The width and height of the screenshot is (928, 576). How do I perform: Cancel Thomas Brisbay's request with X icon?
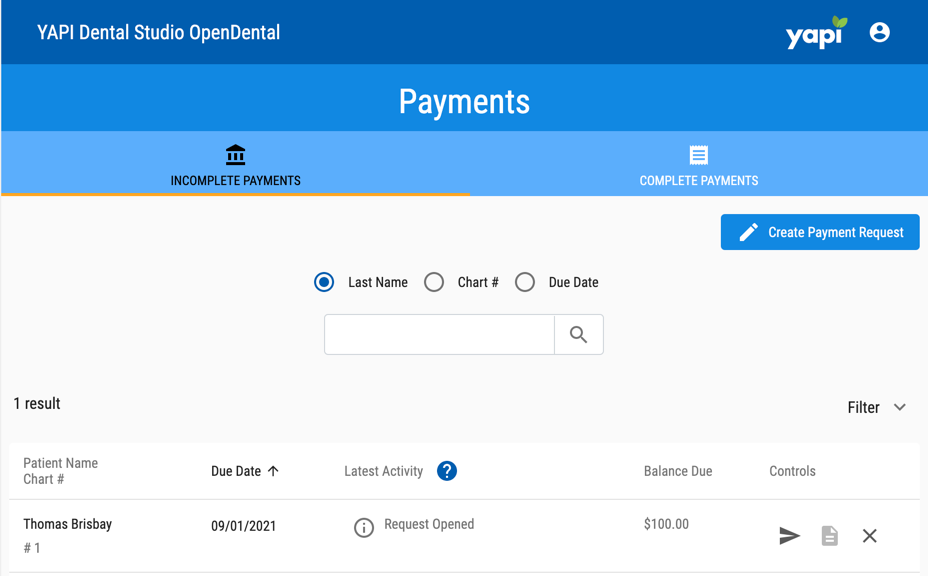click(869, 536)
